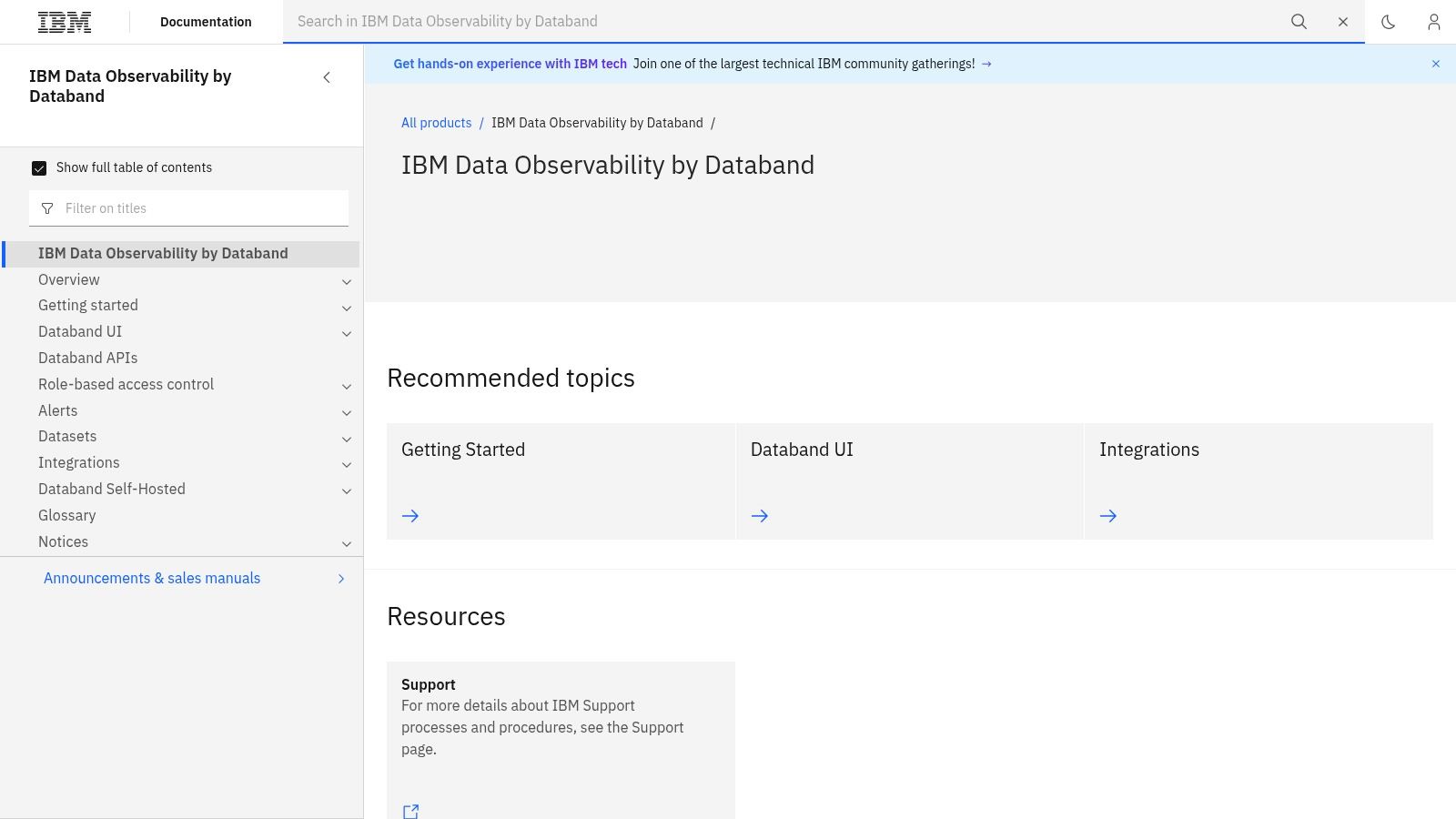Click the filter funnel icon
The width and height of the screenshot is (1456, 819).
pyautogui.click(x=47, y=208)
